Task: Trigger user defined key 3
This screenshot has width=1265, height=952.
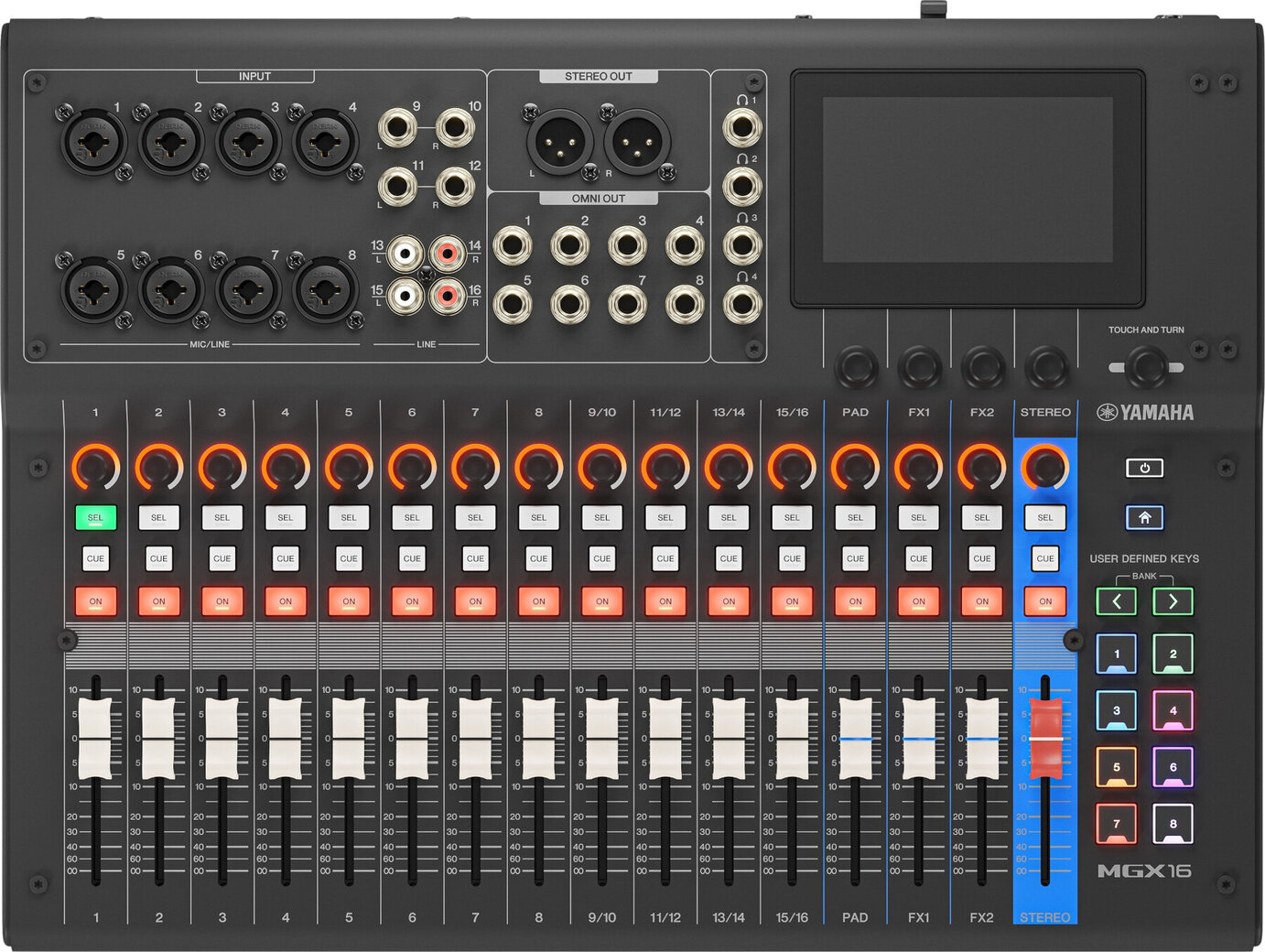Action: click(1116, 711)
